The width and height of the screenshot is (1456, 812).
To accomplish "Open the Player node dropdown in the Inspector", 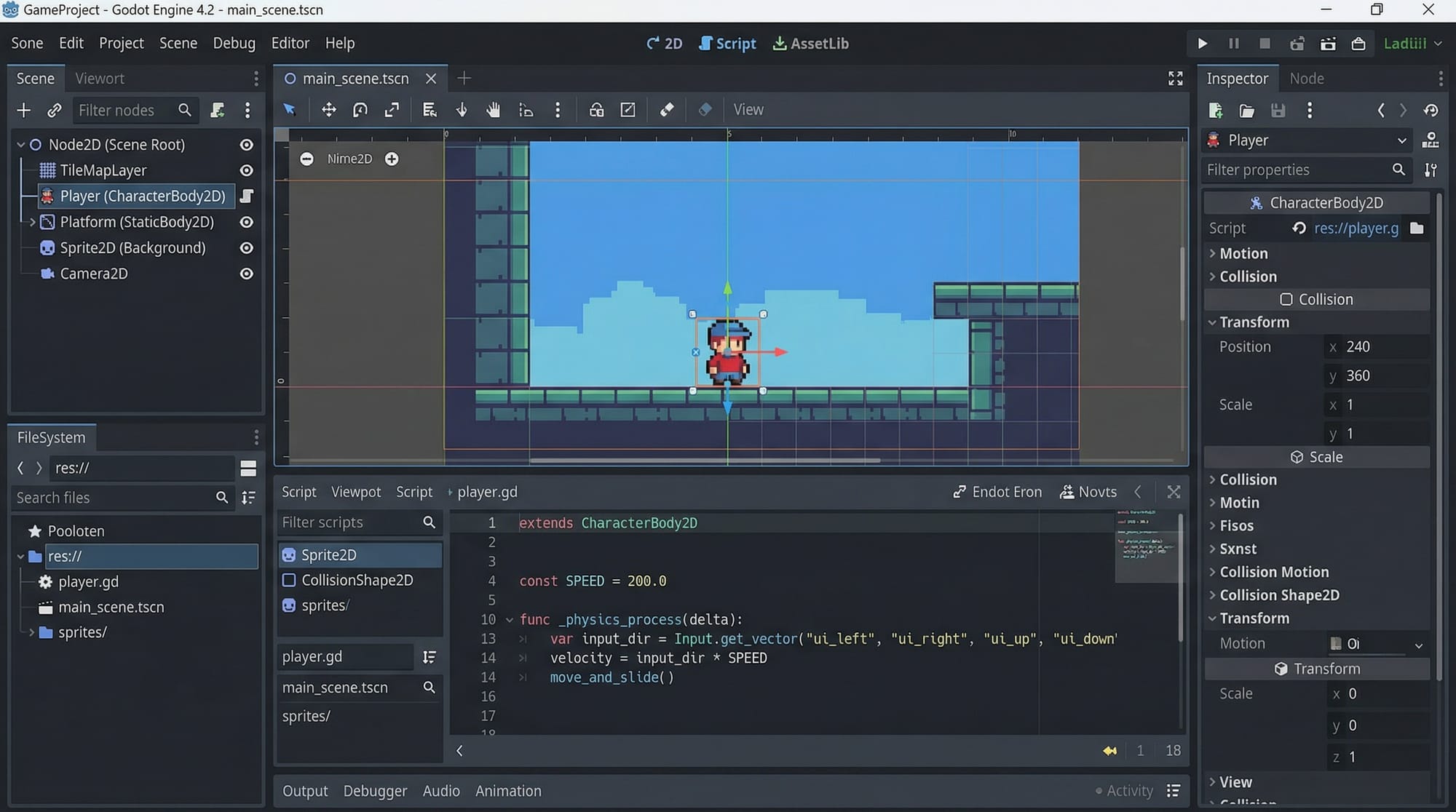I will (1402, 140).
